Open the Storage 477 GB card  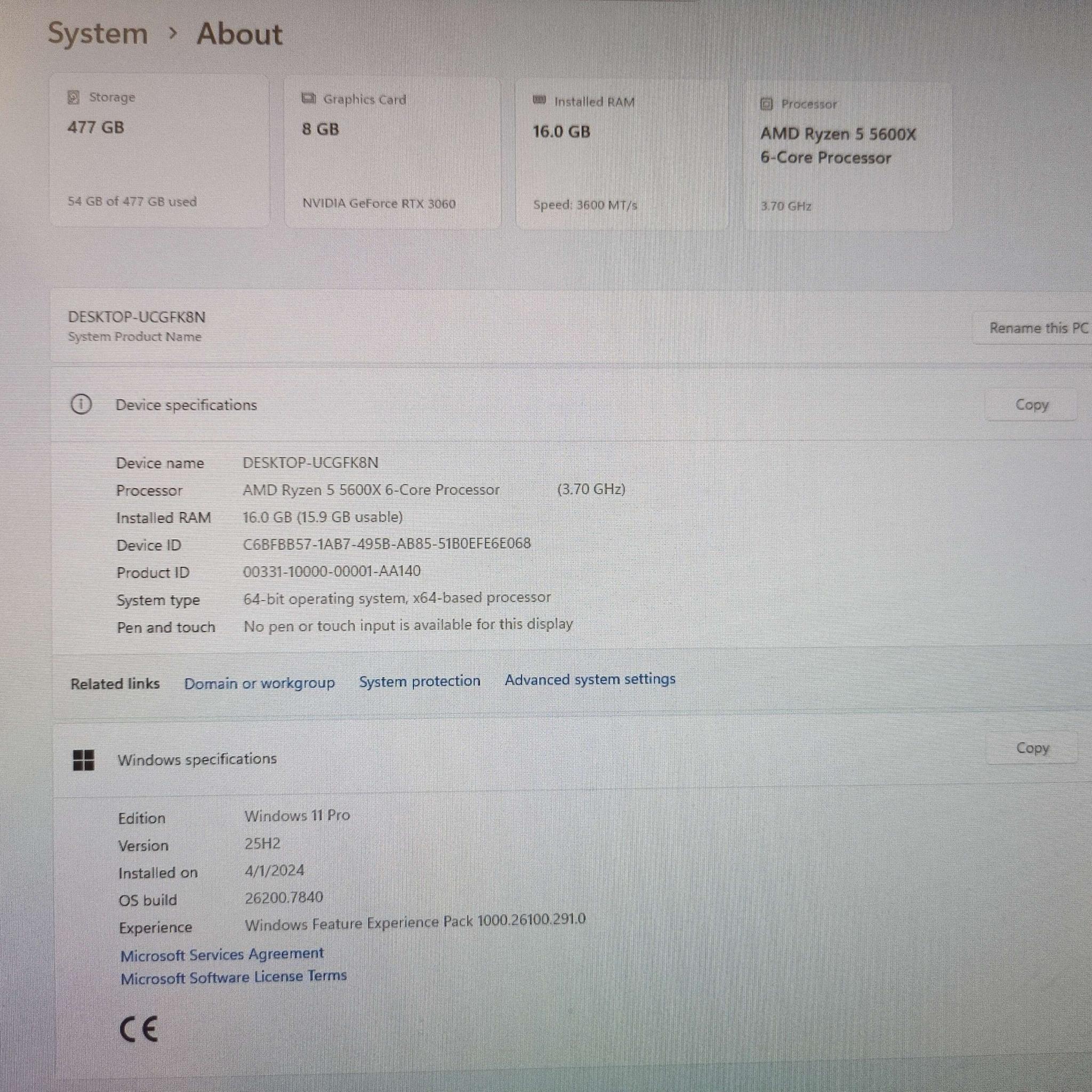point(159,150)
